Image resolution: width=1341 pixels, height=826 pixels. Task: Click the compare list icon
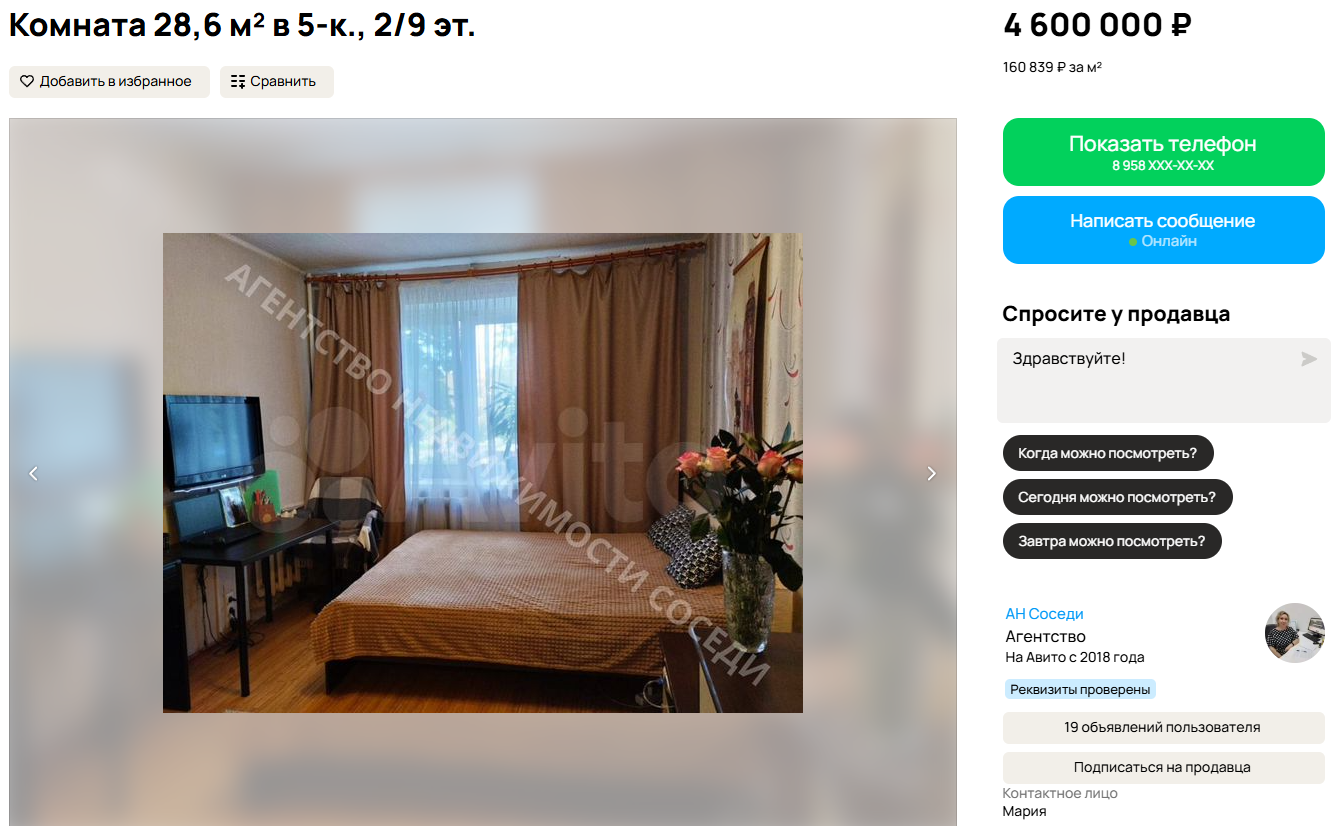coord(238,82)
